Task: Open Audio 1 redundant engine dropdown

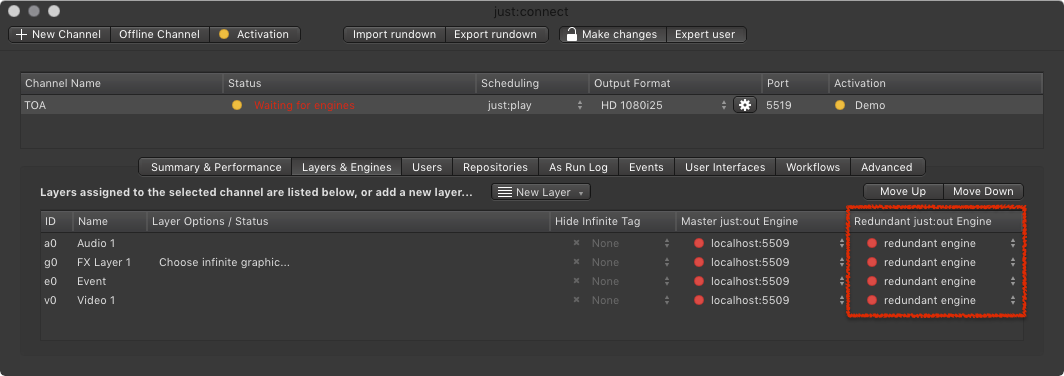Action: tap(943, 243)
